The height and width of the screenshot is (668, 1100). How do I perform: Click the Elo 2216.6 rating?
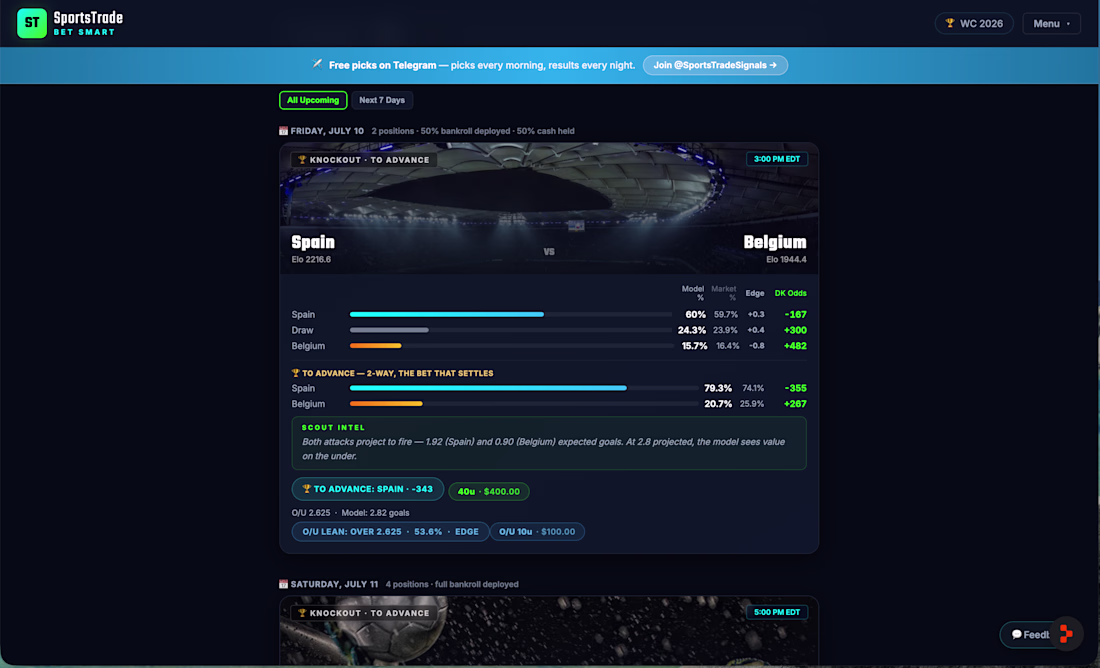pyautogui.click(x=311, y=260)
